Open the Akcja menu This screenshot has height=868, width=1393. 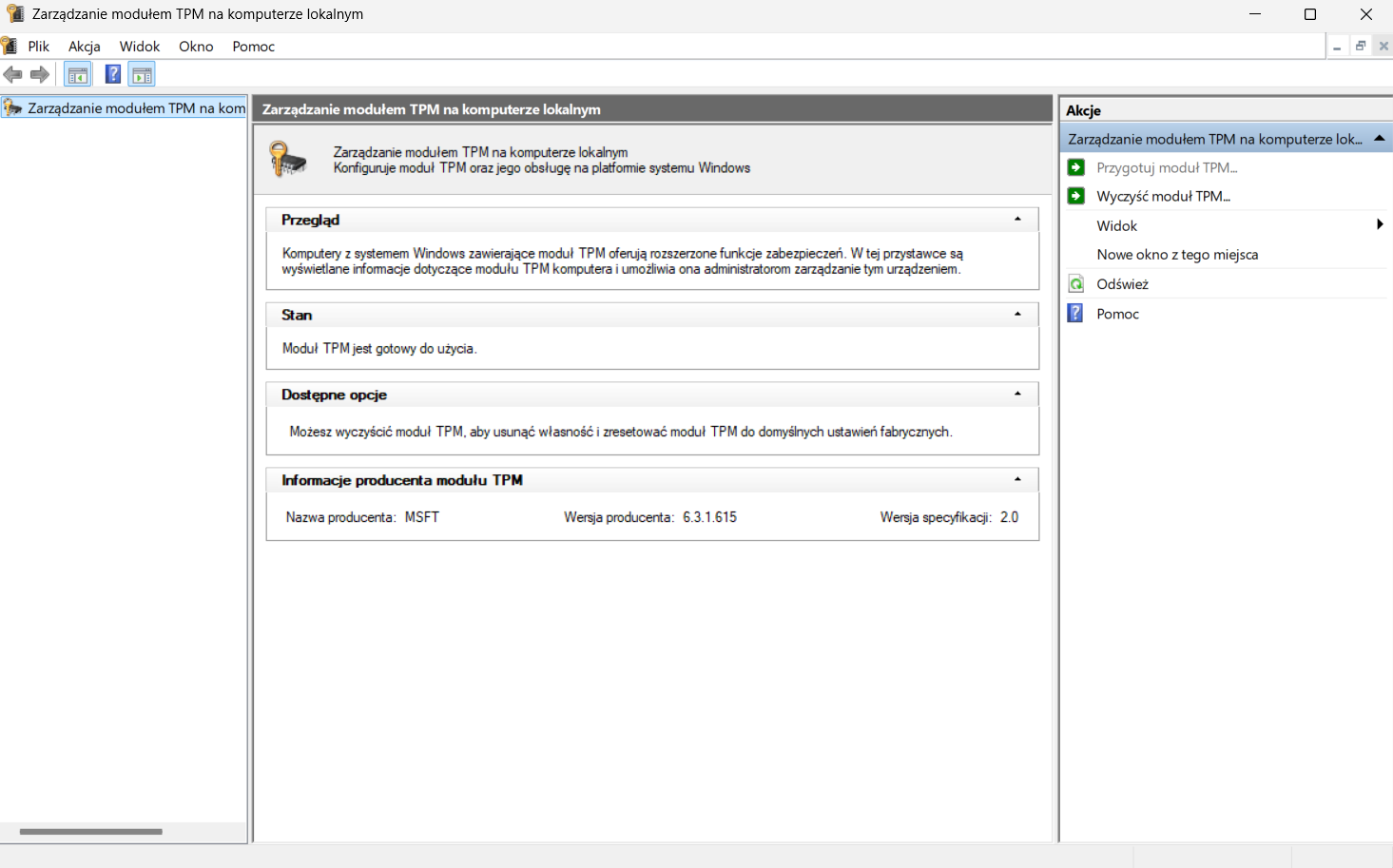pyautogui.click(x=85, y=46)
